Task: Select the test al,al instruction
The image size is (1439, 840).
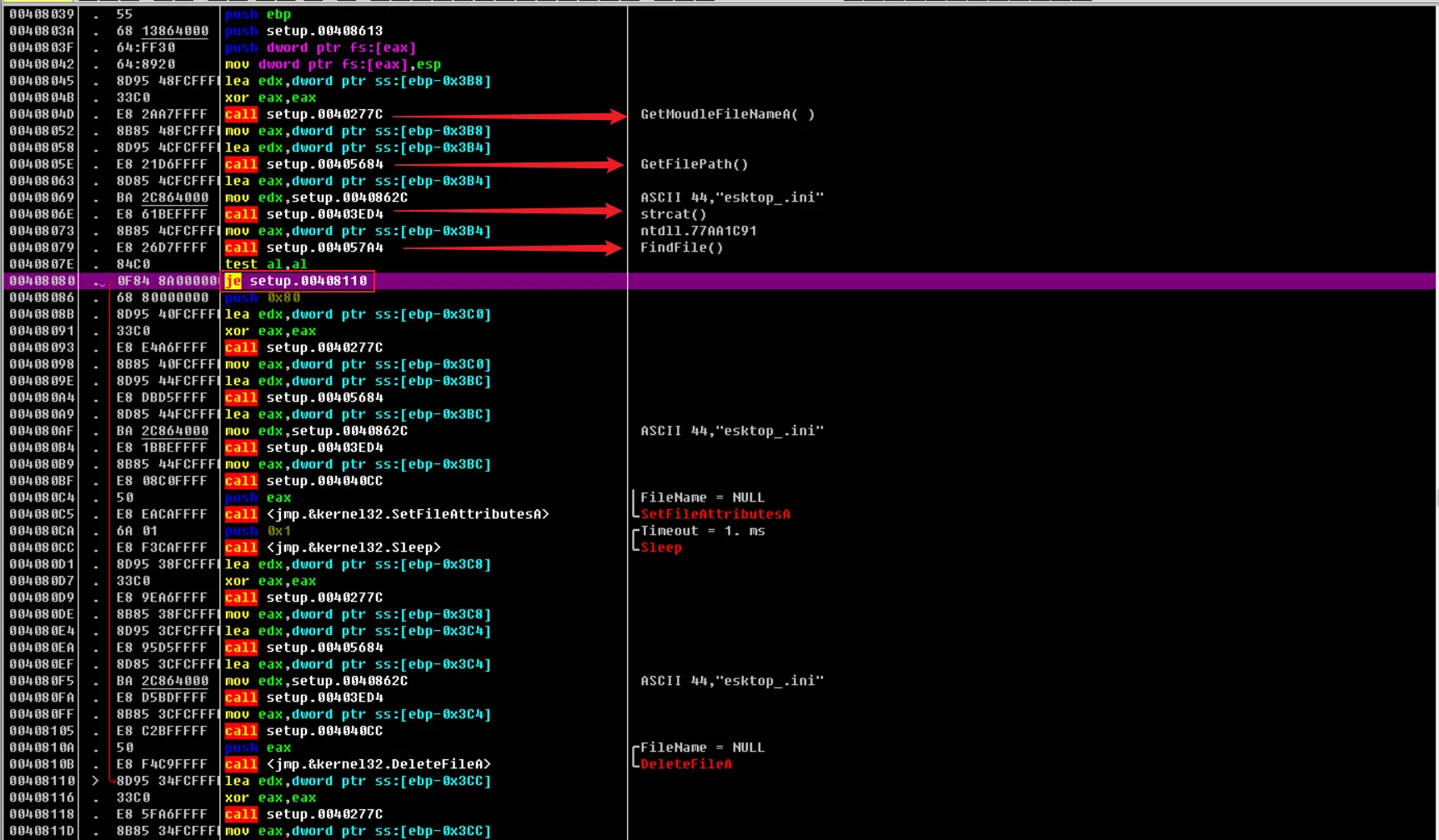Action: pos(266,264)
